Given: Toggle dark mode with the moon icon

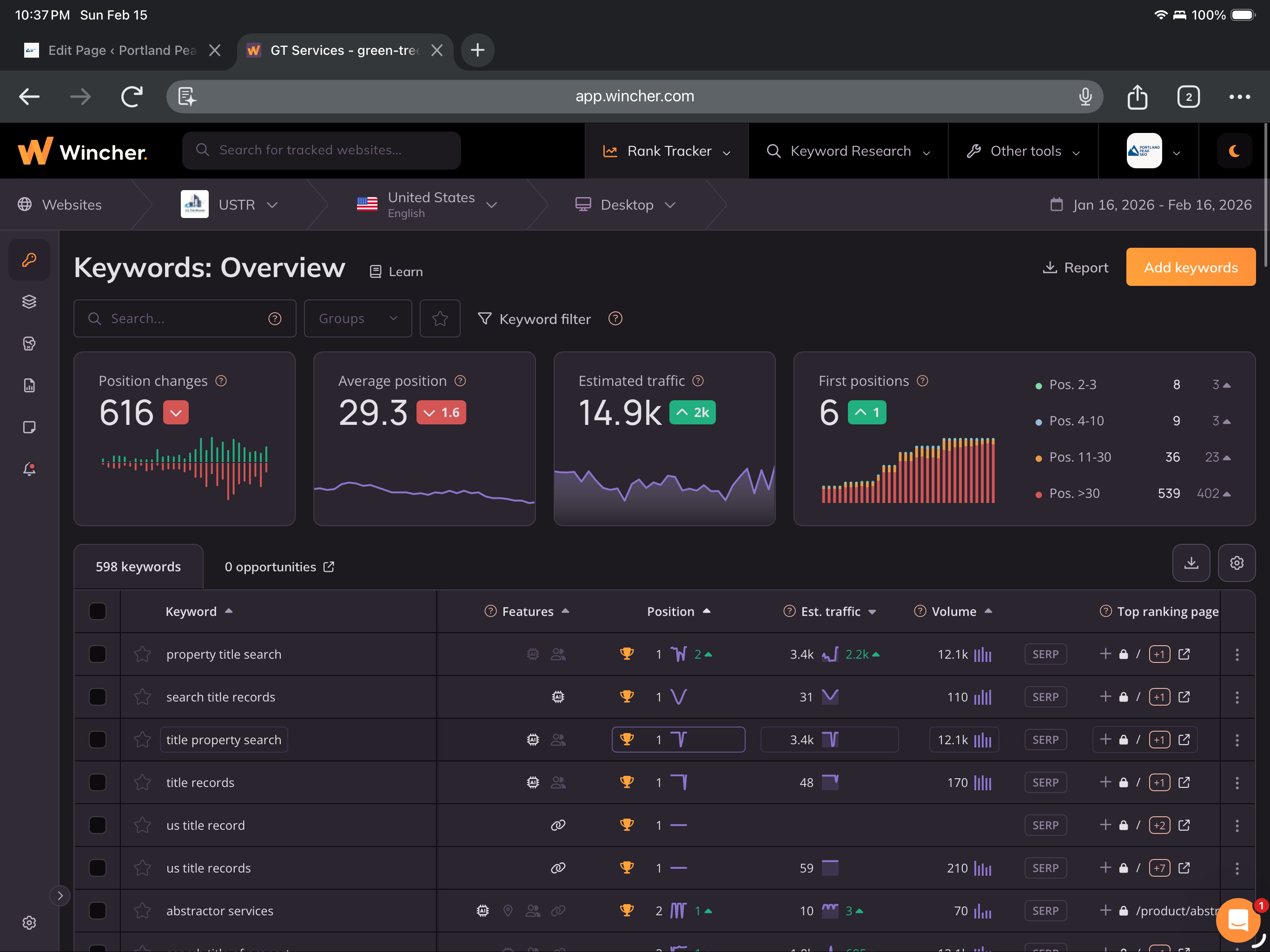Looking at the screenshot, I should [x=1234, y=151].
